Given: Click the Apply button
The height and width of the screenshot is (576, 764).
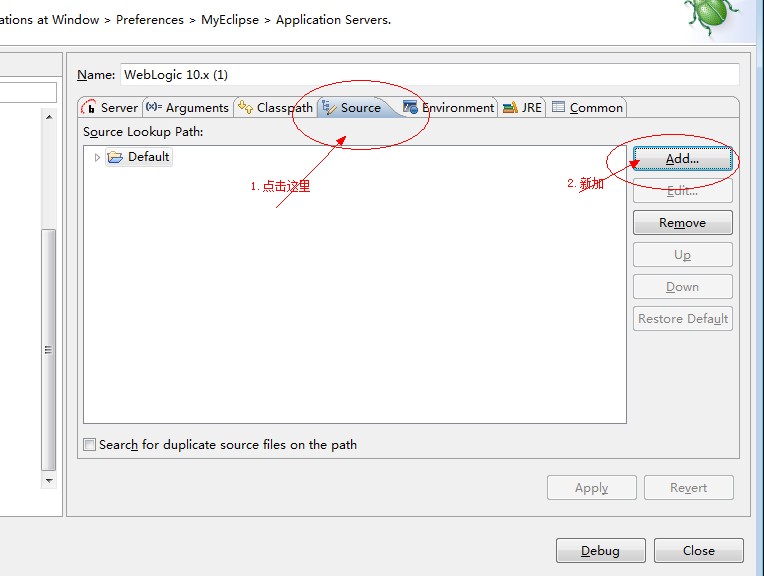Looking at the screenshot, I should (592, 488).
